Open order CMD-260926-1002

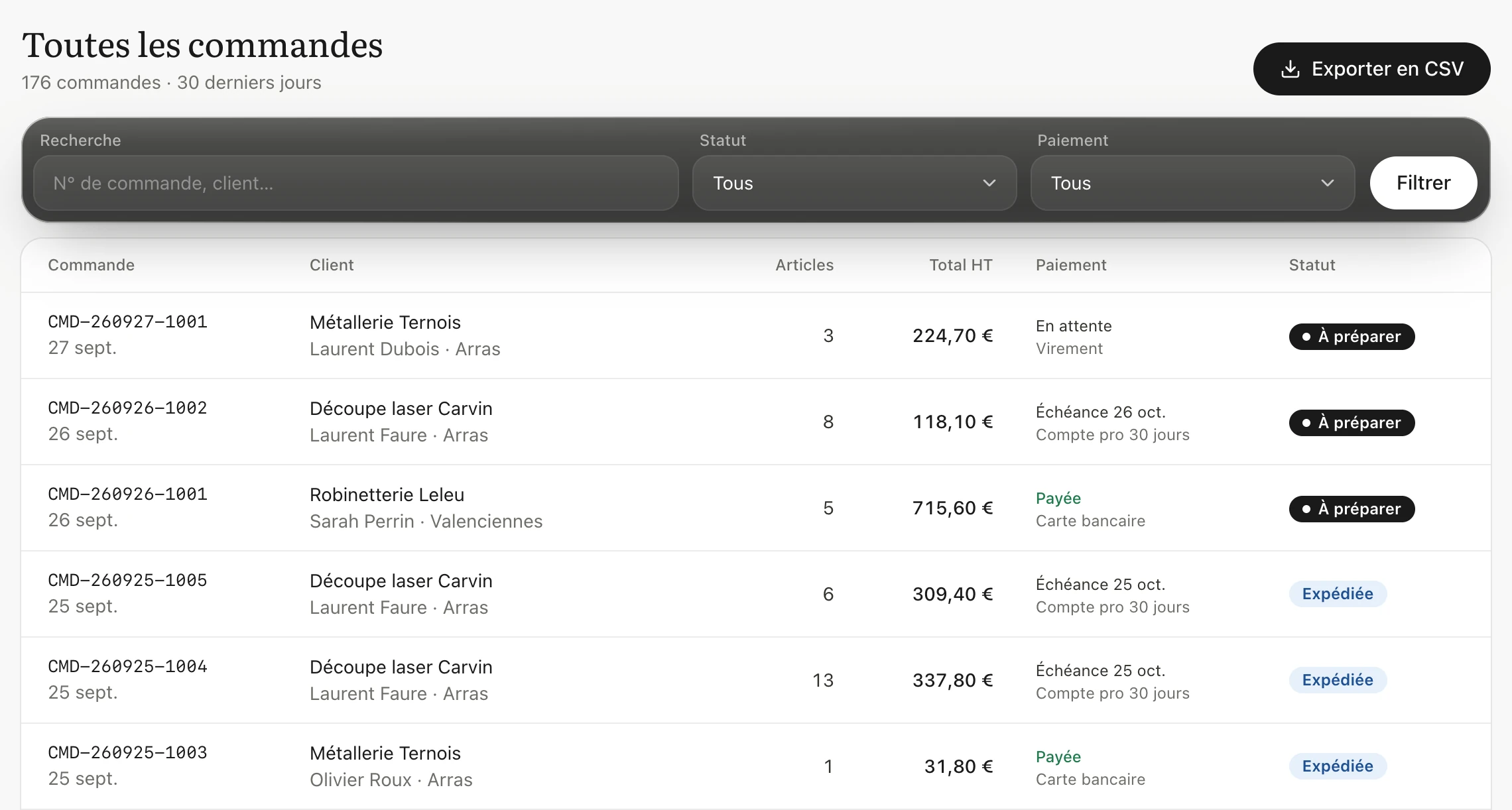click(127, 408)
